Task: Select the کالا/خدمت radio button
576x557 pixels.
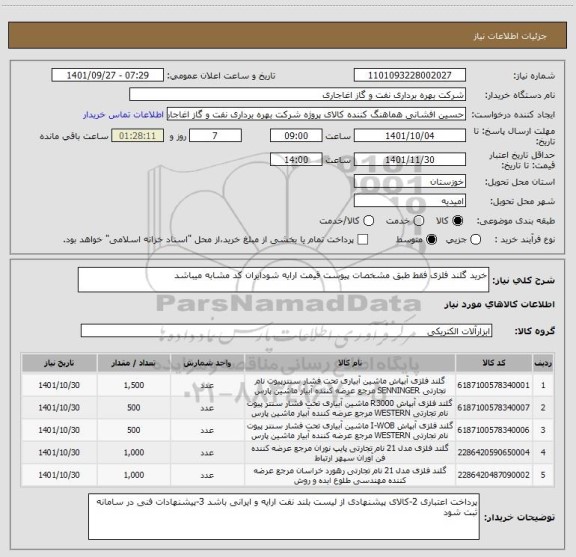Action: pos(368,221)
